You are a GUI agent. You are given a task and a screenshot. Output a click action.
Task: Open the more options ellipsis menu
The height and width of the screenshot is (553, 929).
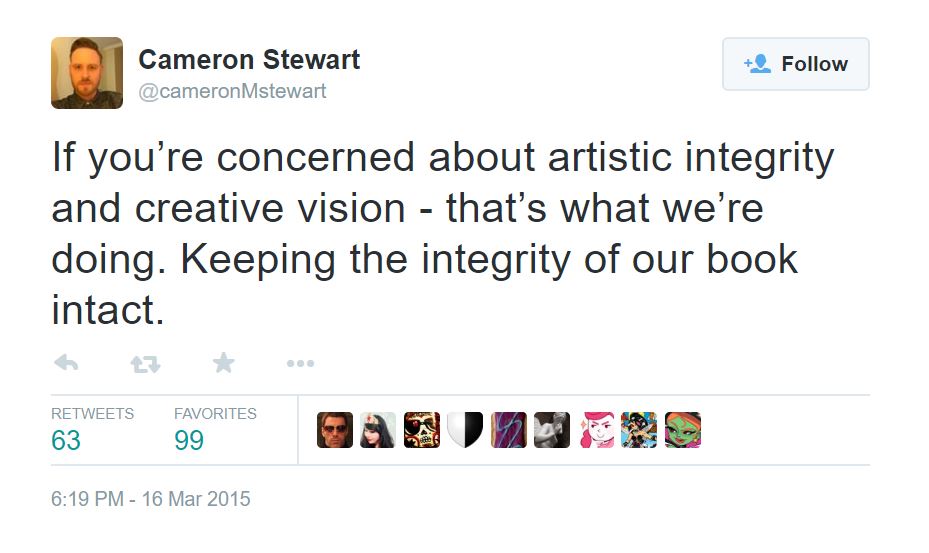(300, 363)
